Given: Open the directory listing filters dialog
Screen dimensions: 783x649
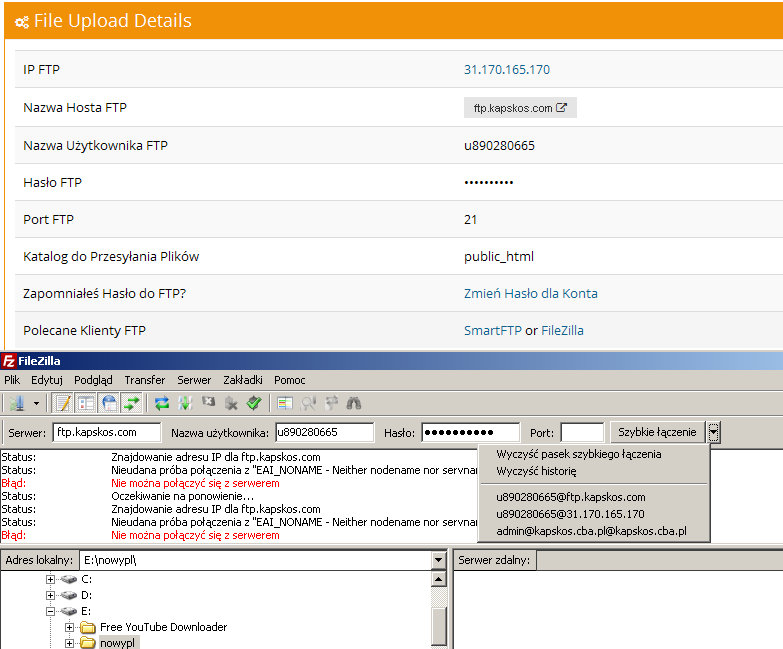Looking at the screenshot, I should [x=285, y=403].
